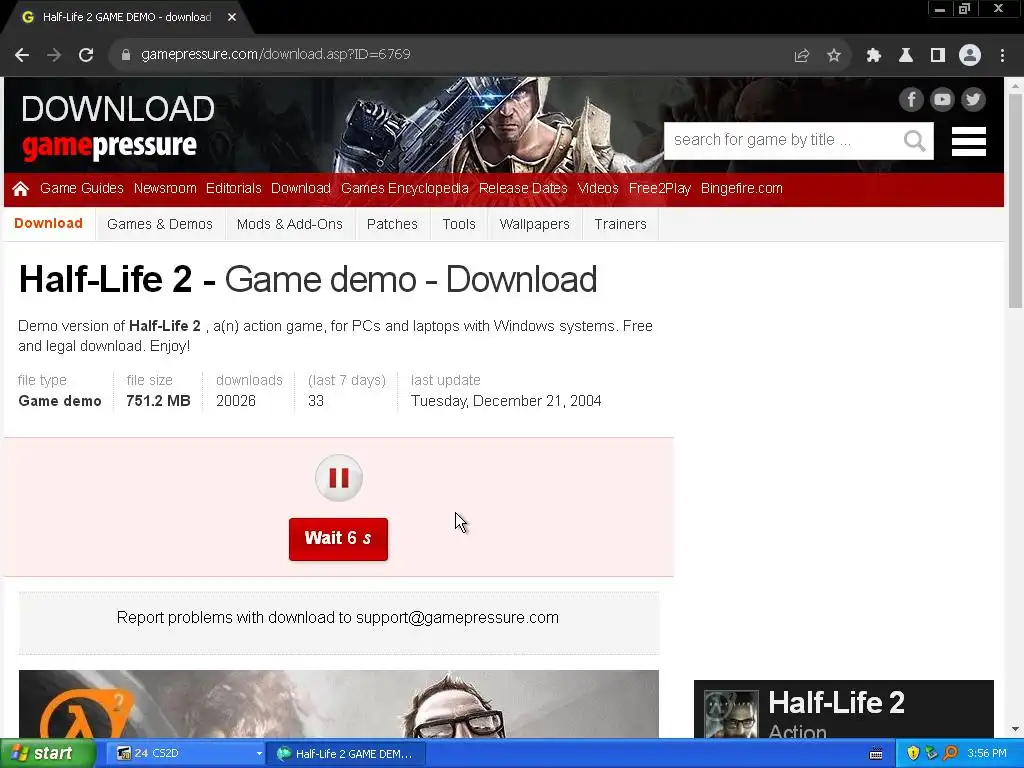Share this page via share icon
Image resolution: width=1024 pixels, height=768 pixels.
(x=801, y=56)
